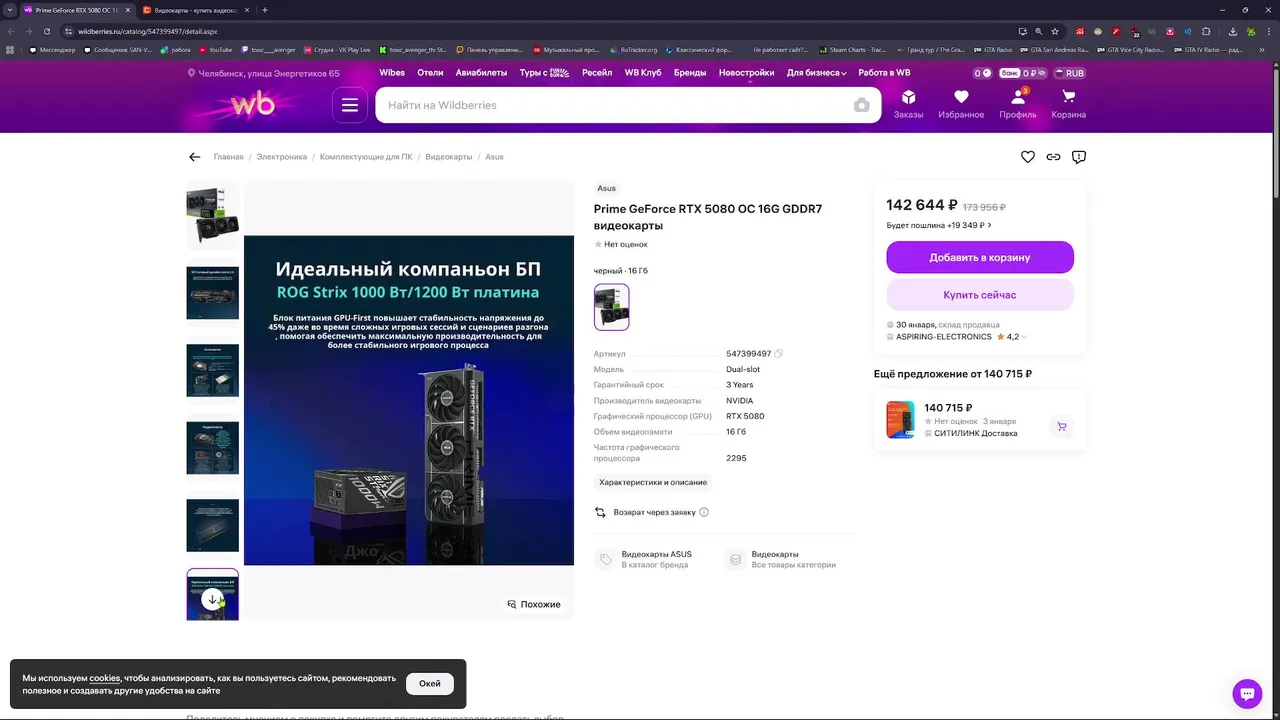Open Характеристики и описание
The image size is (1280, 720).
(x=653, y=482)
